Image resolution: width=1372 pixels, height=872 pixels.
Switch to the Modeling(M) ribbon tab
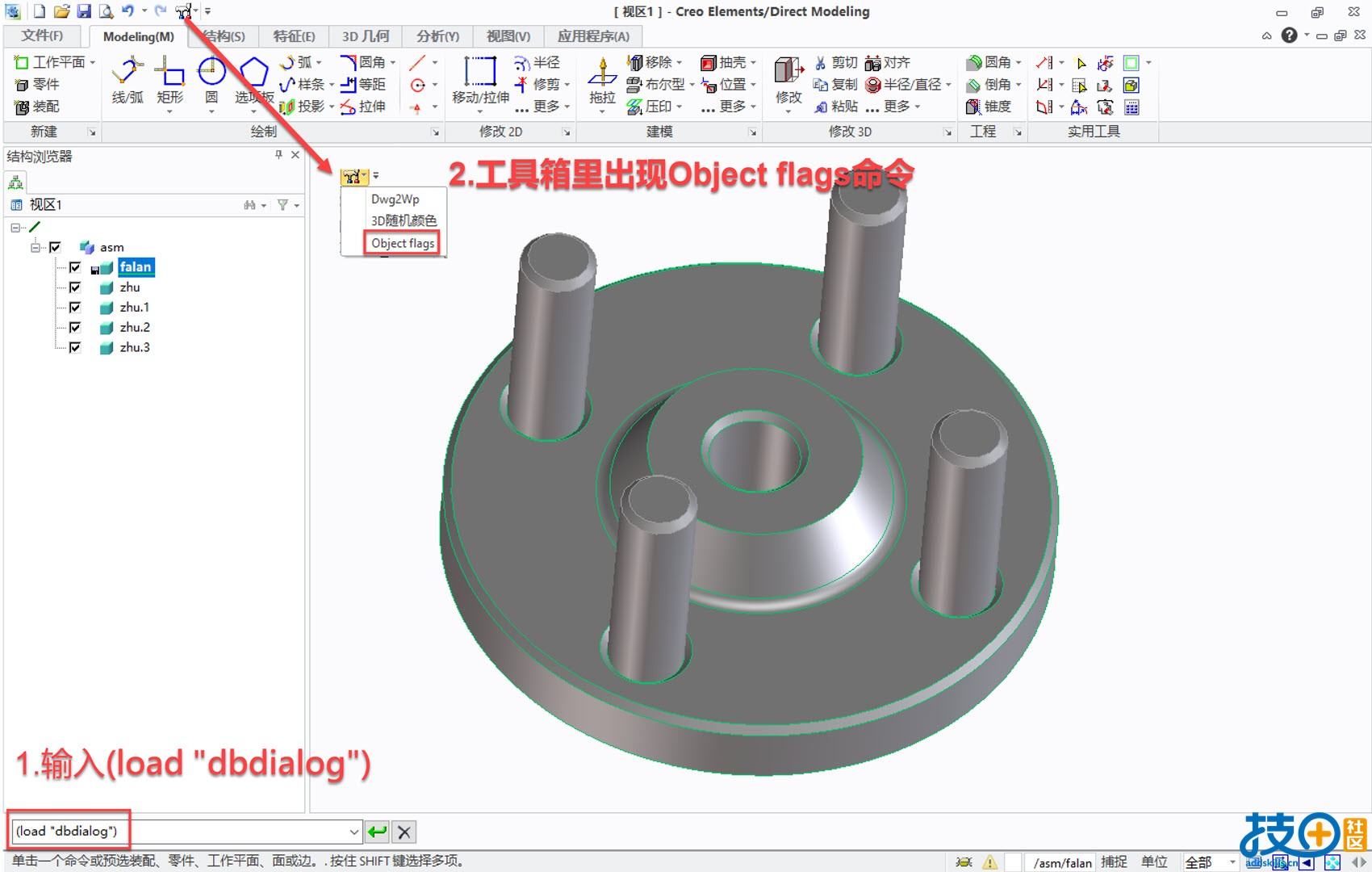(138, 36)
